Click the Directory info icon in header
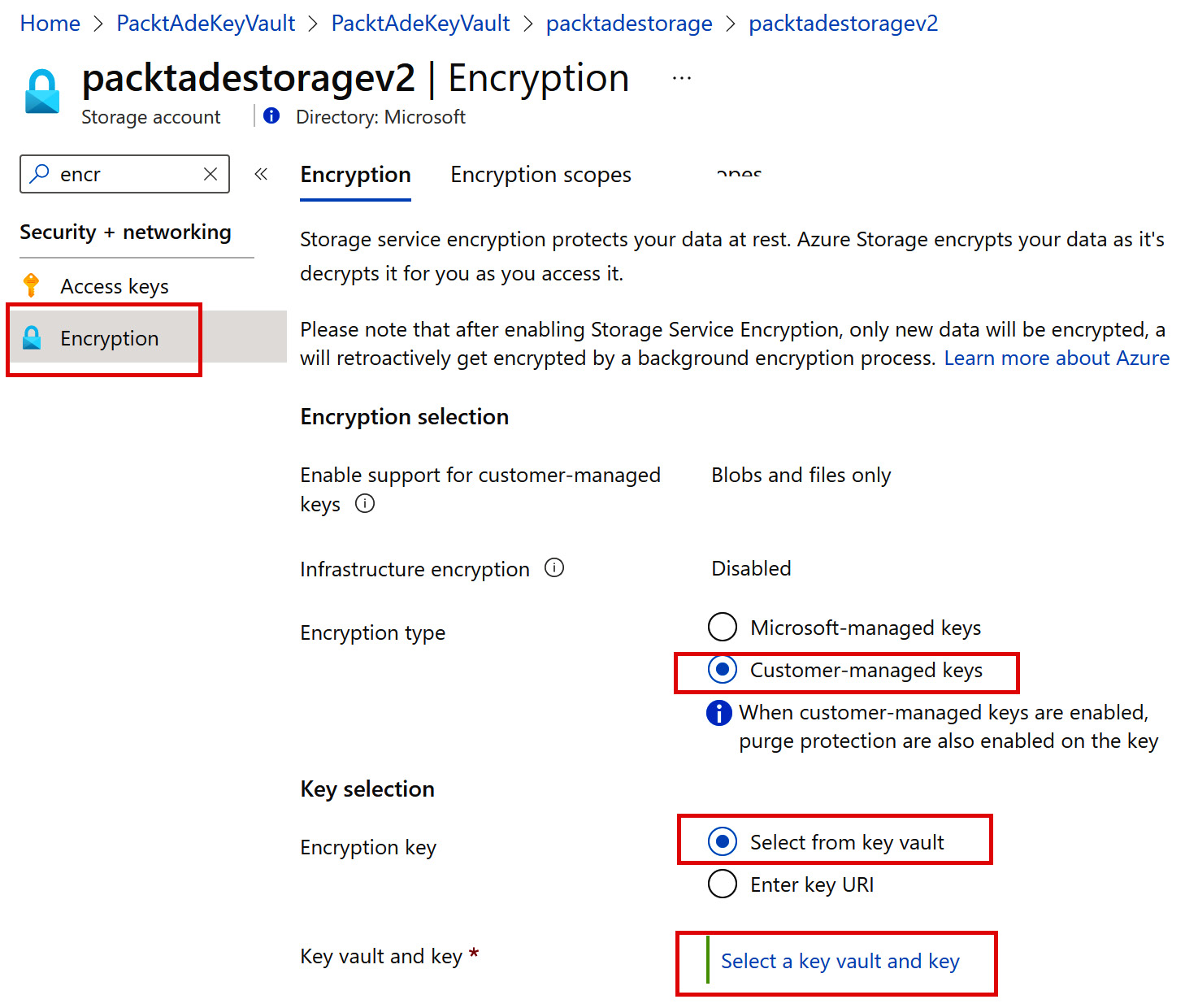Screen dimensions: 1185x1008 click(271, 116)
